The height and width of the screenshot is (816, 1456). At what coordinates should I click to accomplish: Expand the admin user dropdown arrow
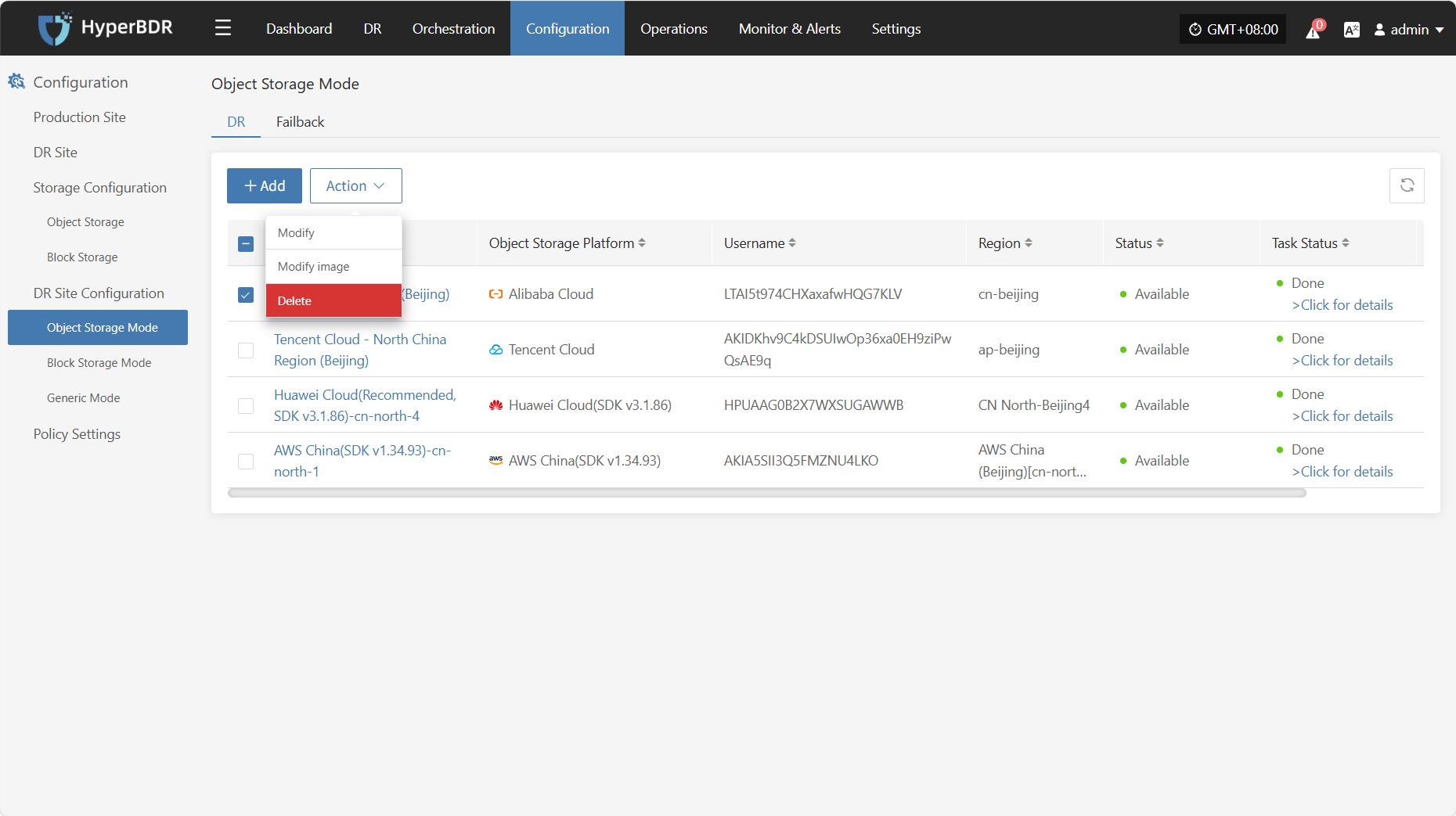tap(1440, 30)
